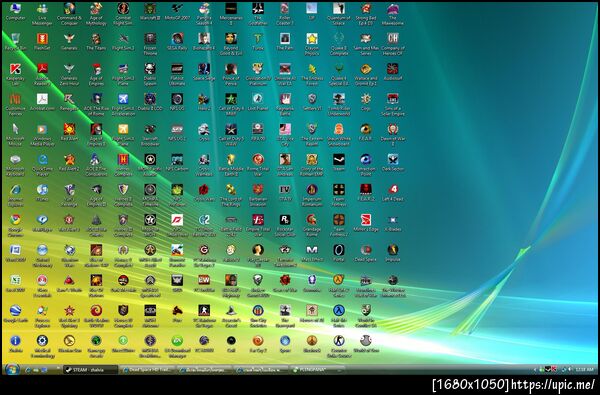Image resolution: width=600 pixels, height=395 pixels.
Task: Open the Portal game icon
Action: 339,253
